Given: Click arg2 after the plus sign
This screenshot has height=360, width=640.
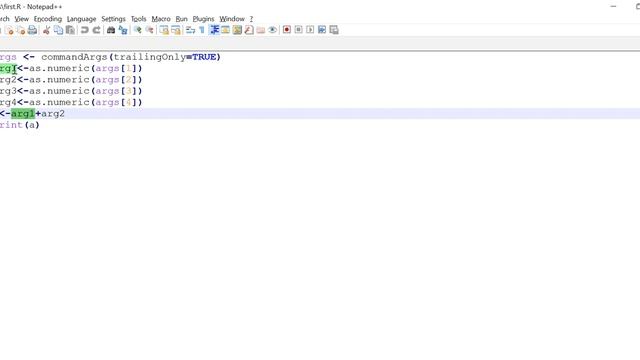Looking at the screenshot, I should (53, 114).
